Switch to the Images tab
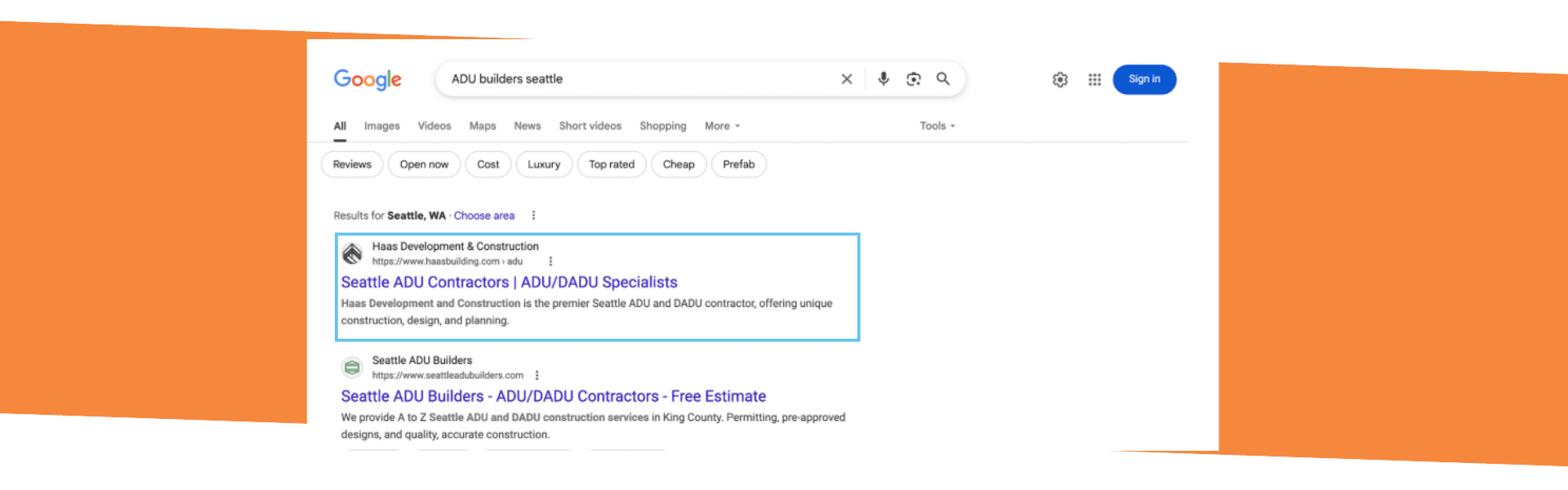The image size is (1568, 490). pyautogui.click(x=382, y=126)
